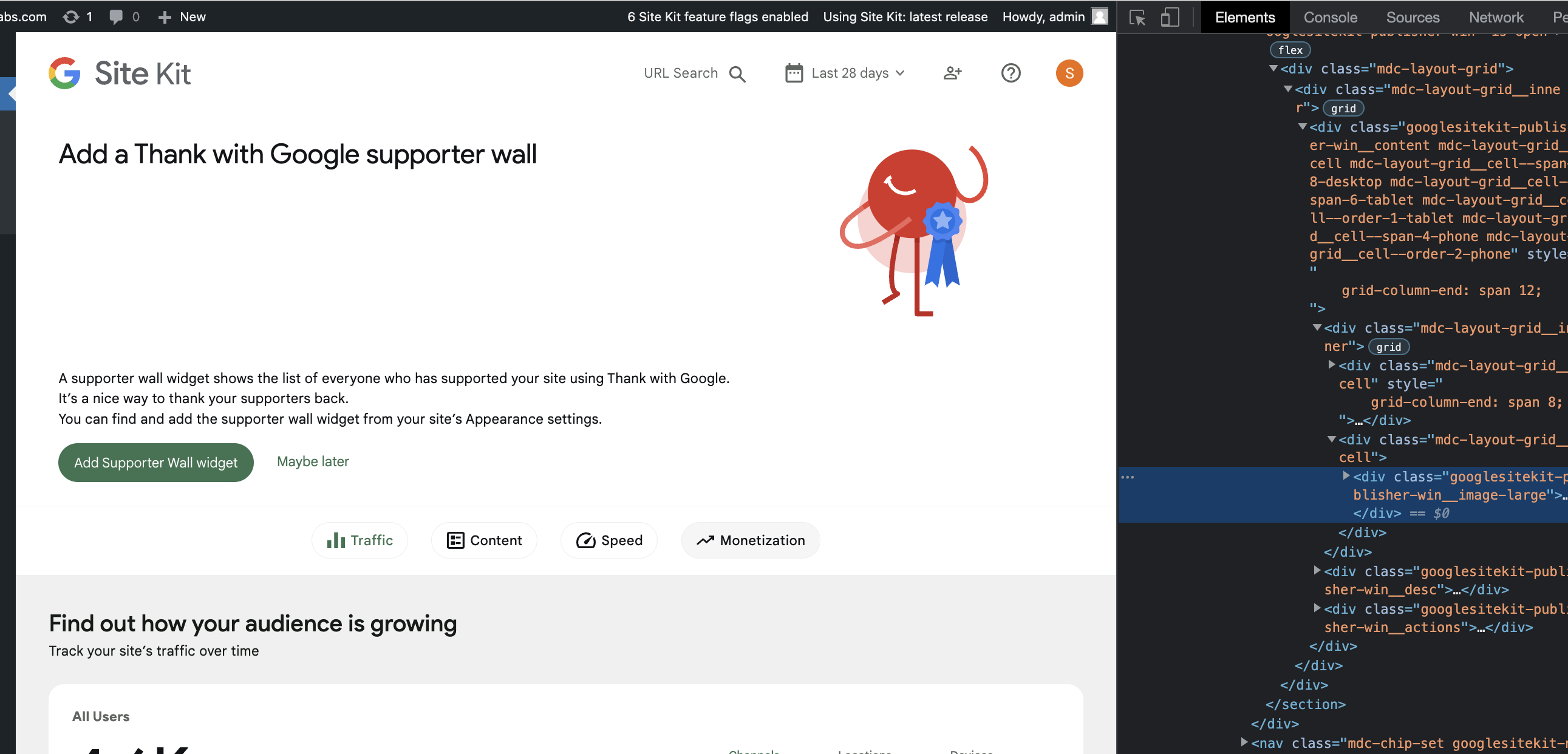Expand the nav mdc-chip-set node
This screenshot has height=754, width=1568.
[x=1244, y=742]
